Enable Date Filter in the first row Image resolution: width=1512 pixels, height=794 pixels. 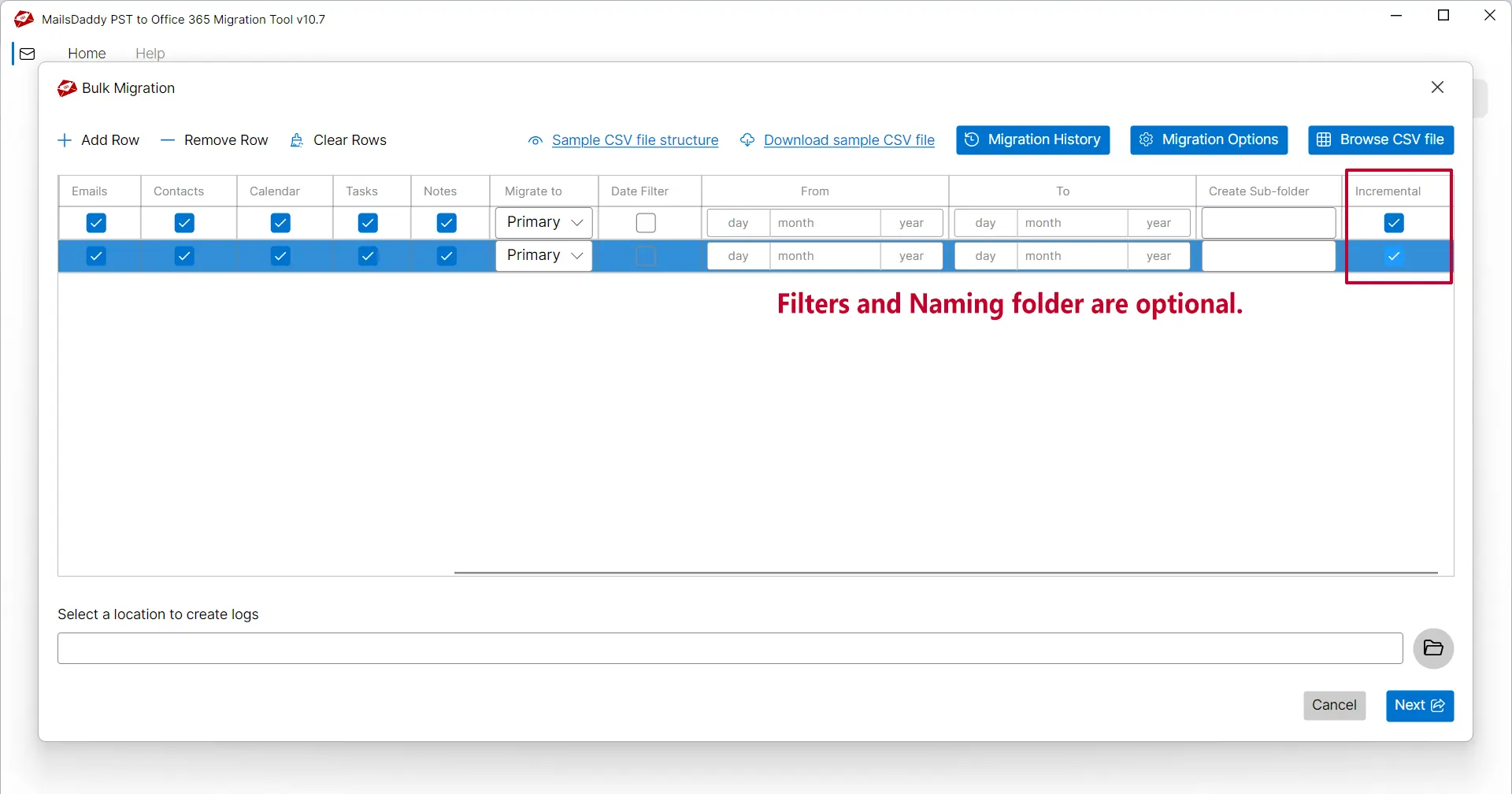click(x=646, y=223)
